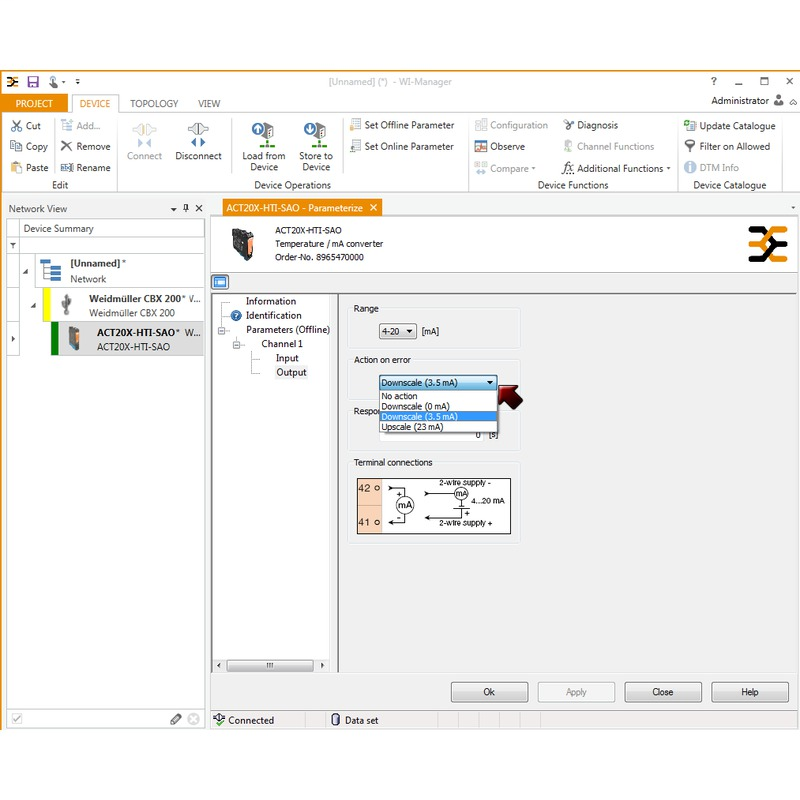Click the Data set status icon

tap(335, 719)
